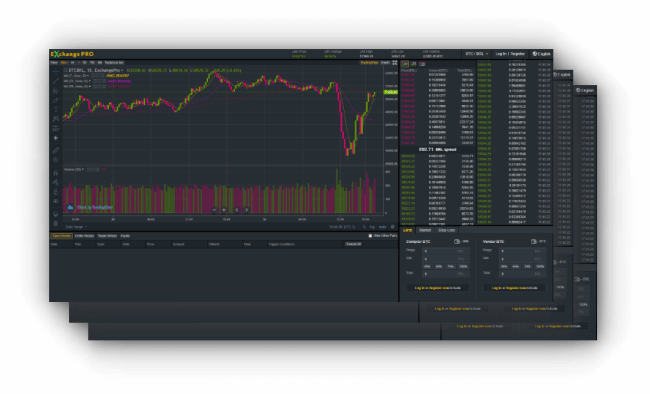The width and height of the screenshot is (650, 394).
Task: Switch to the Order History tab
Action: (x=85, y=236)
